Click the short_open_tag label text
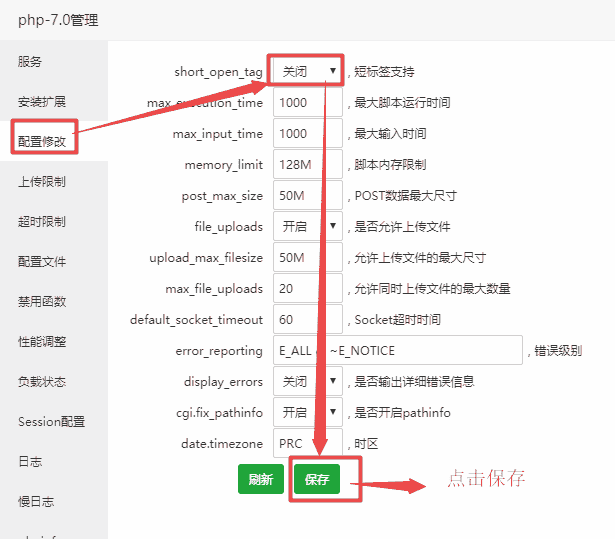Screen dimensions: 615x539 (218, 72)
